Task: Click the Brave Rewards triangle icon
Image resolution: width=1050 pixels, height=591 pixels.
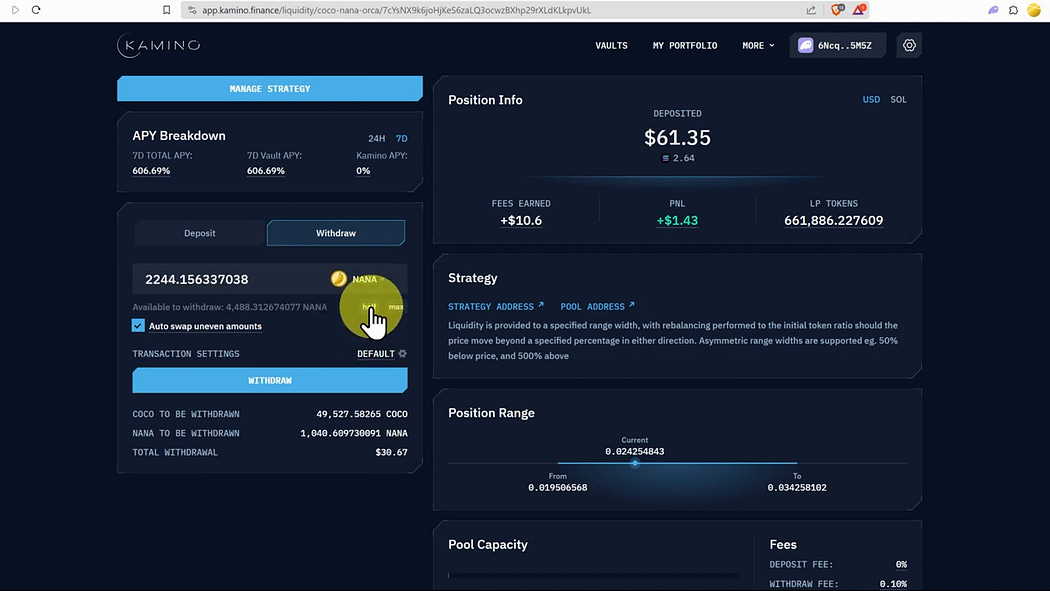Action: pyautogui.click(x=858, y=10)
